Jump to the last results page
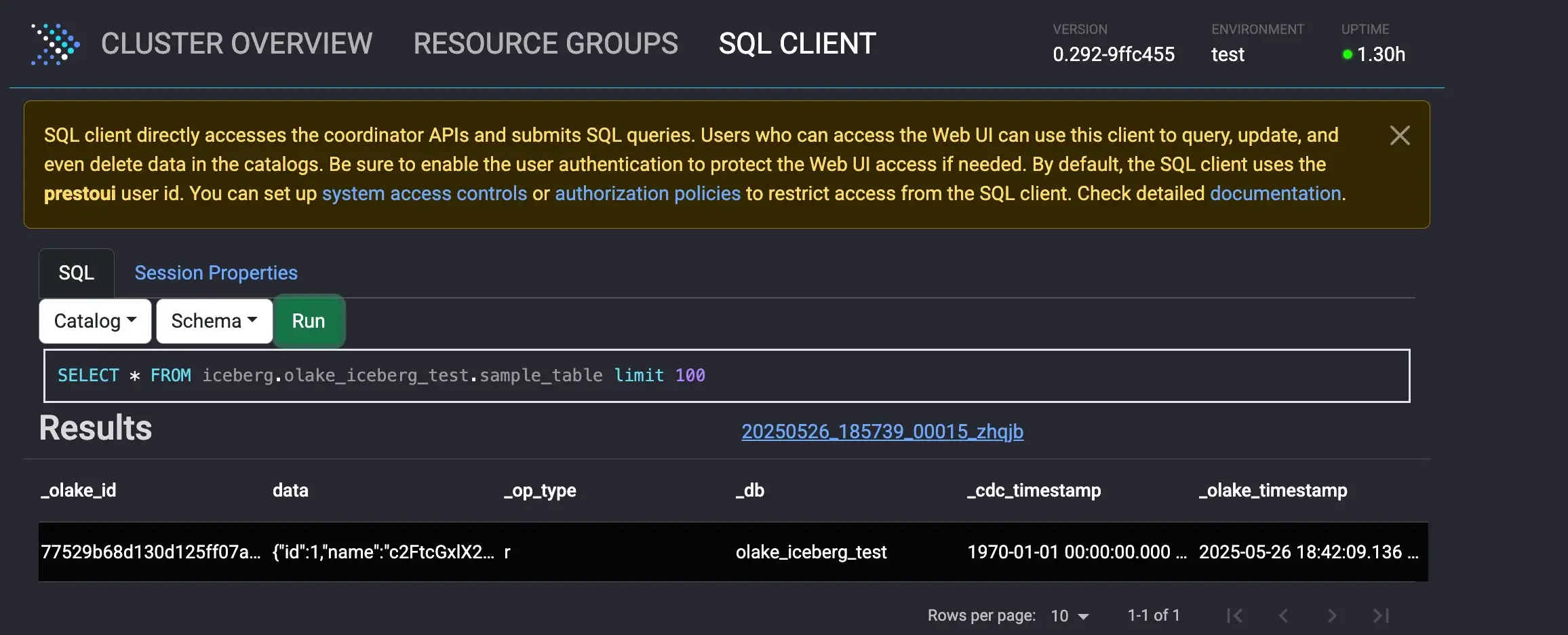Image resolution: width=1568 pixels, height=635 pixels. click(1381, 615)
